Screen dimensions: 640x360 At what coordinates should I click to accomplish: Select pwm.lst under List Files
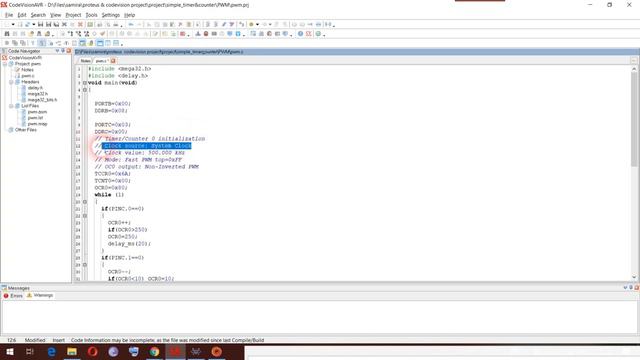pyautogui.click(x=35, y=118)
